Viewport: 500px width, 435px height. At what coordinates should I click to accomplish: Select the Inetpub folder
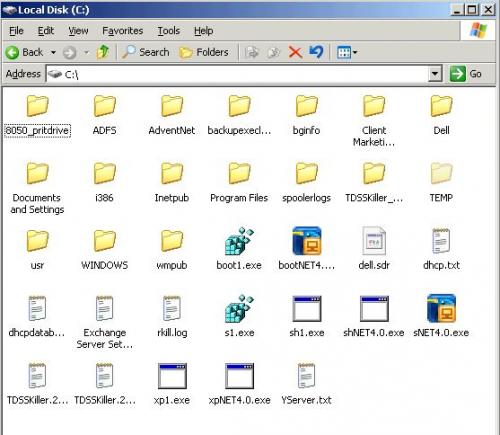[x=172, y=183]
